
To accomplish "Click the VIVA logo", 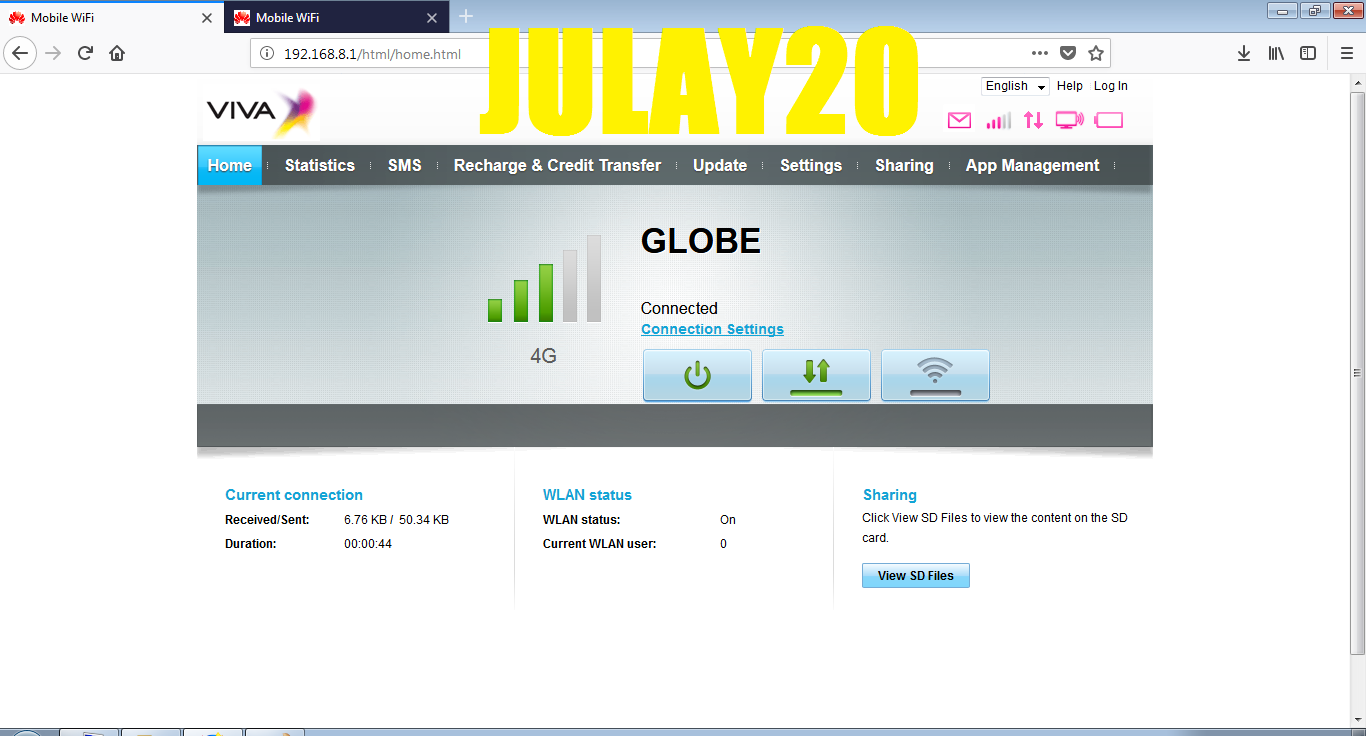I will [260, 112].
